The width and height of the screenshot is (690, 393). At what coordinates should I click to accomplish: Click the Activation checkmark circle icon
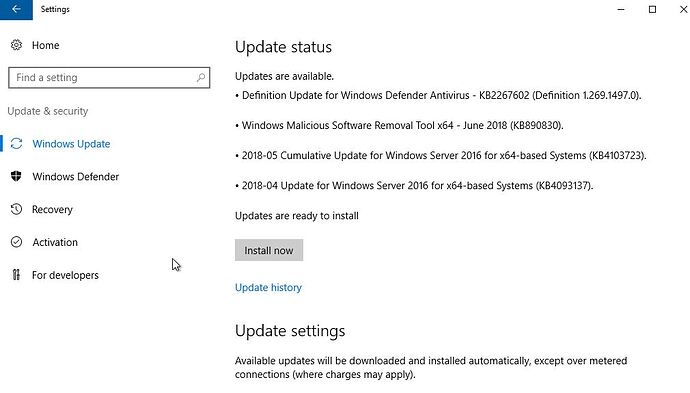point(16,242)
